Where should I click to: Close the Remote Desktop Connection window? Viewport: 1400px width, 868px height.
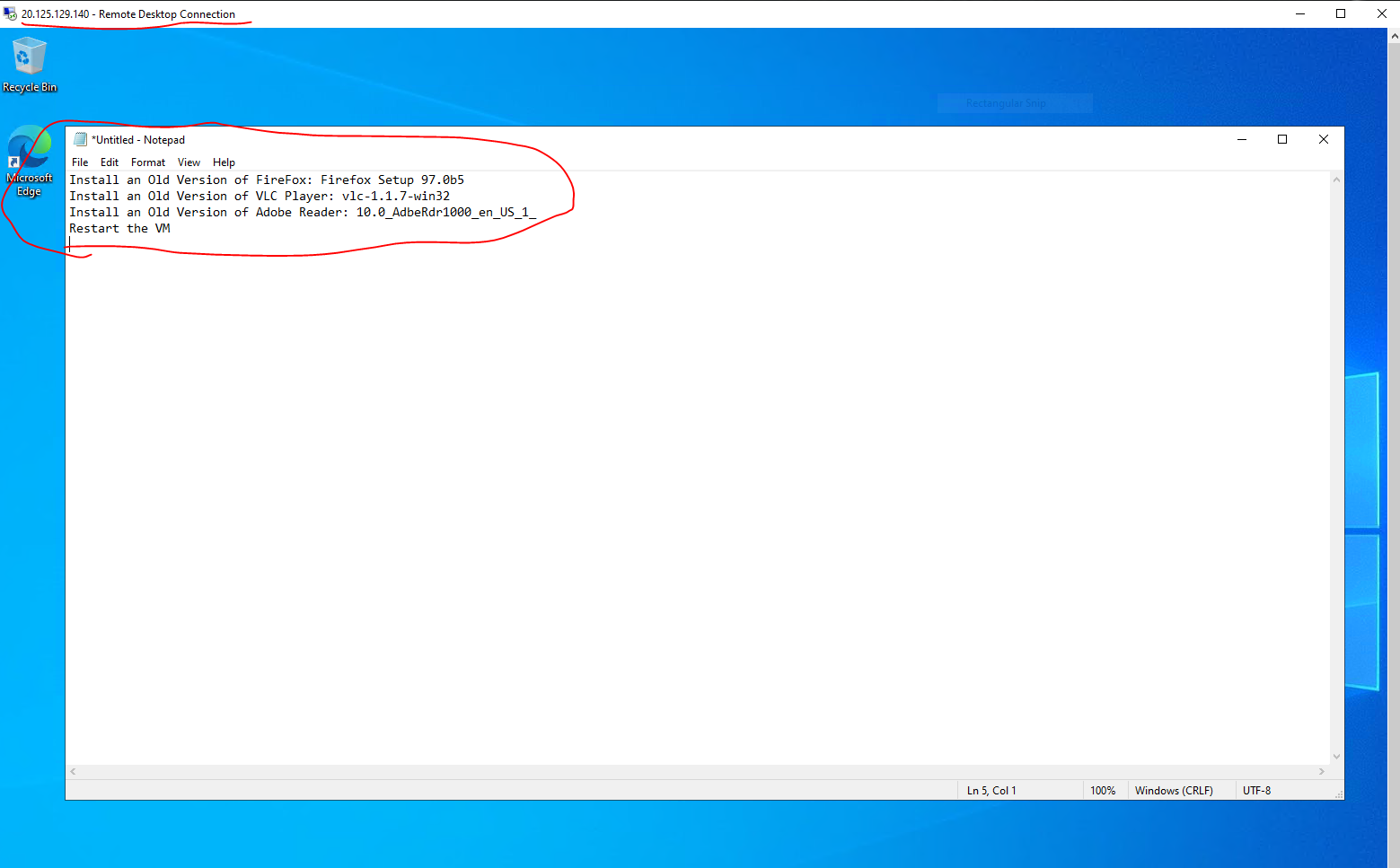[1381, 13]
